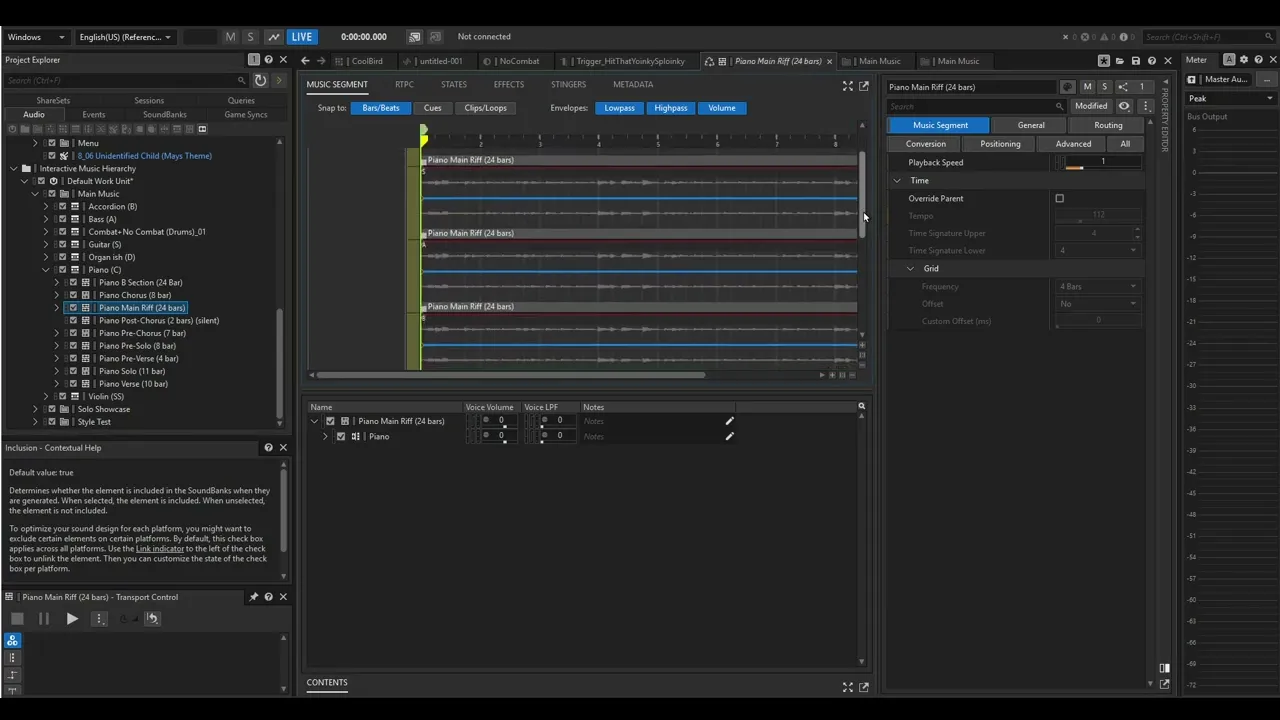
Task: Toggle inclusion of Guitar (S)
Action: pyautogui.click(x=62, y=245)
